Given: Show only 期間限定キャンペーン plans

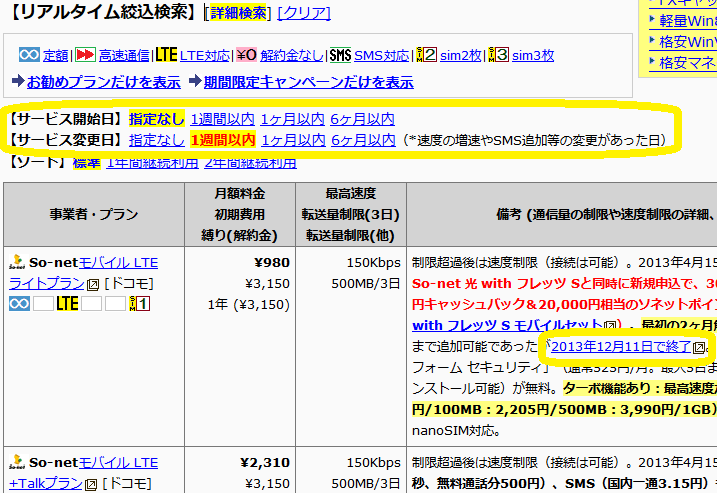Looking at the screenshot, I should pyautogui.click(x=309, y=82).
